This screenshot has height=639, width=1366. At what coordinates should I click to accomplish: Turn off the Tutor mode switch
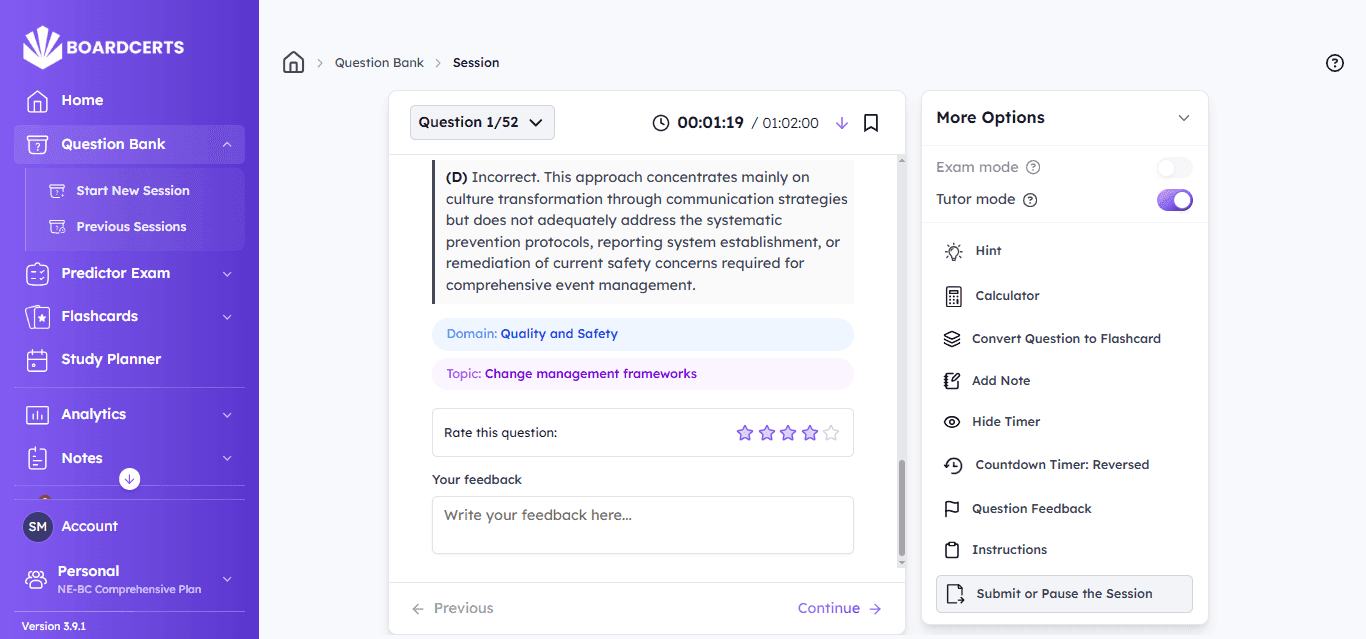[x=1174, y=200]
